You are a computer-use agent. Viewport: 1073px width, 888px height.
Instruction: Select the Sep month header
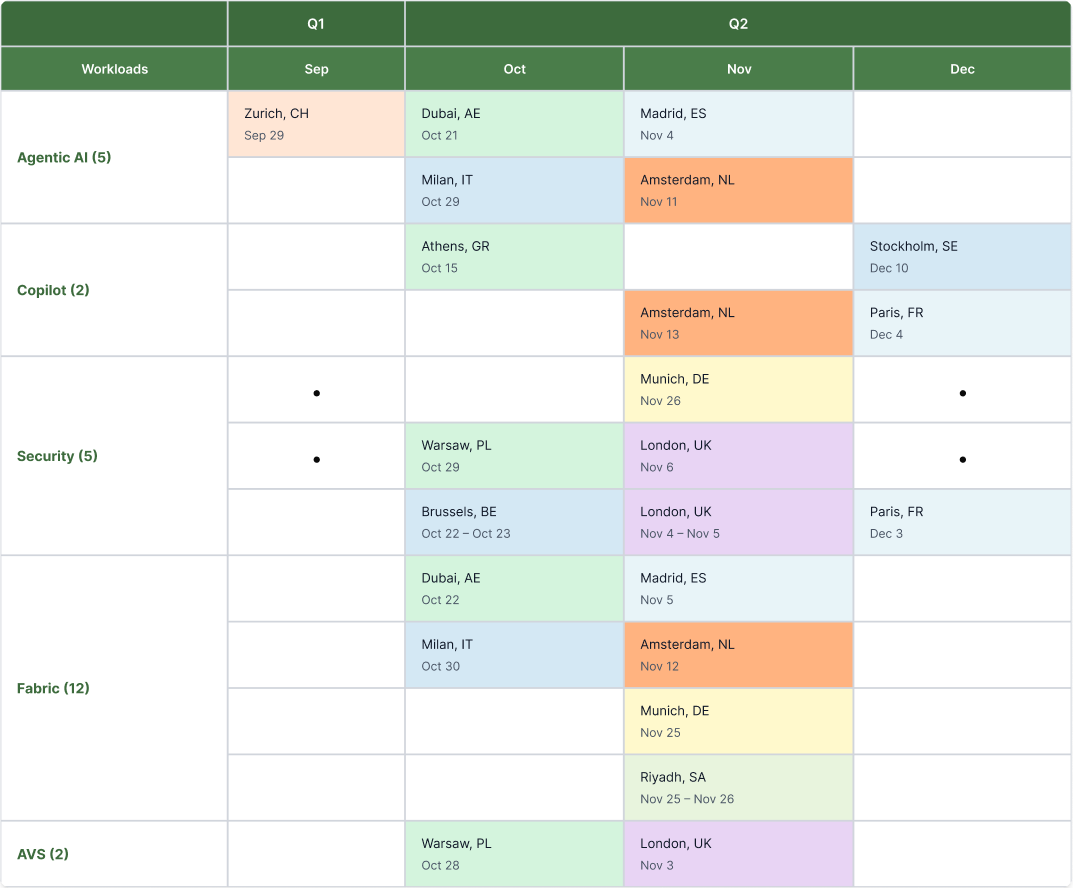tap(316, 69)
